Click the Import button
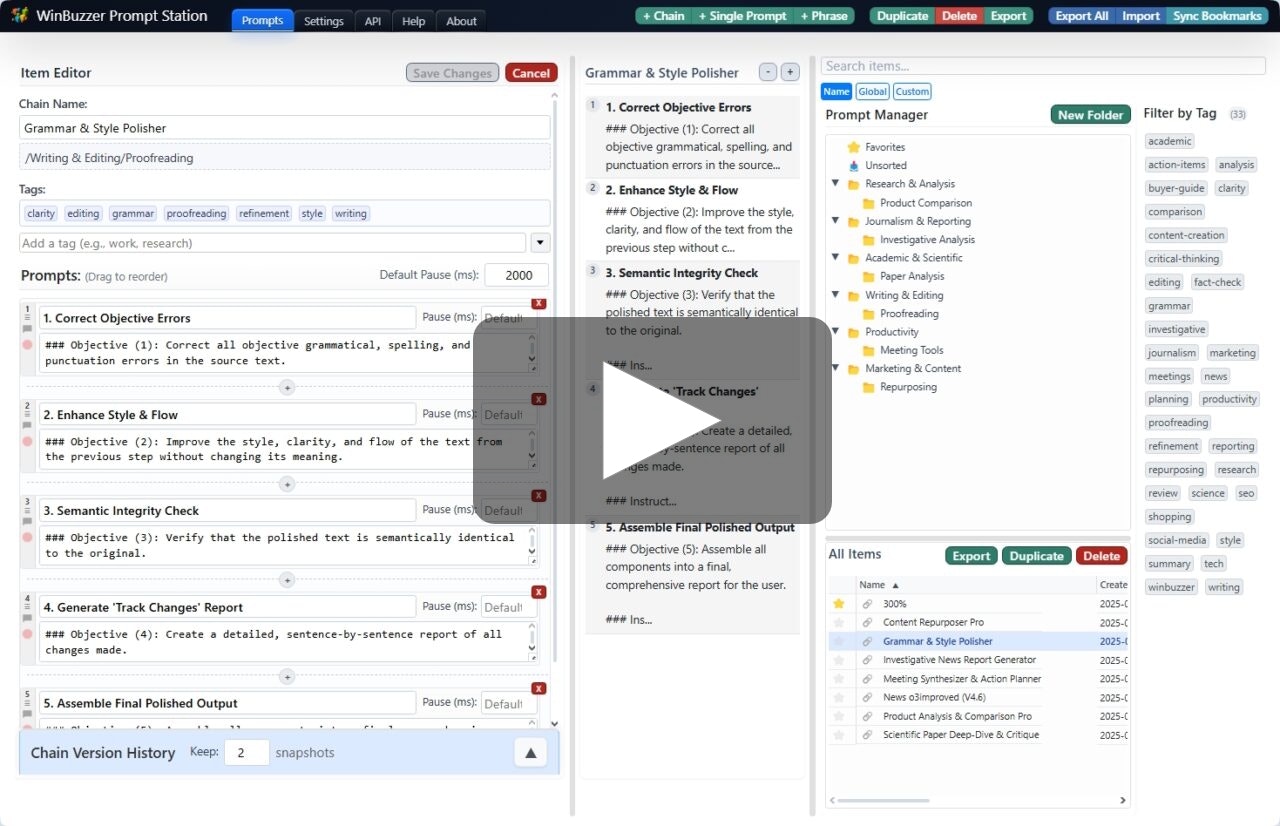 pyautogui.click(x=1141, y=16)
